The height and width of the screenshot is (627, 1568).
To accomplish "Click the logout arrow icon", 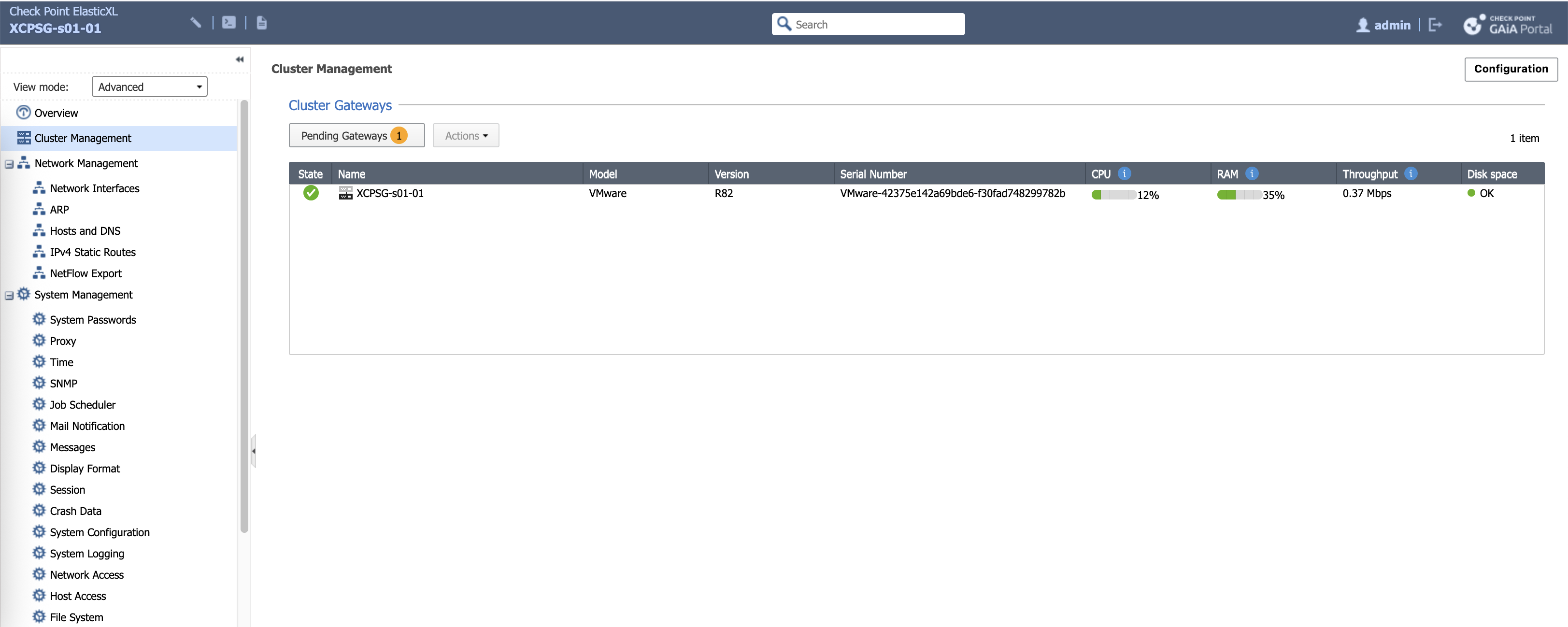I will (1435, 25).
